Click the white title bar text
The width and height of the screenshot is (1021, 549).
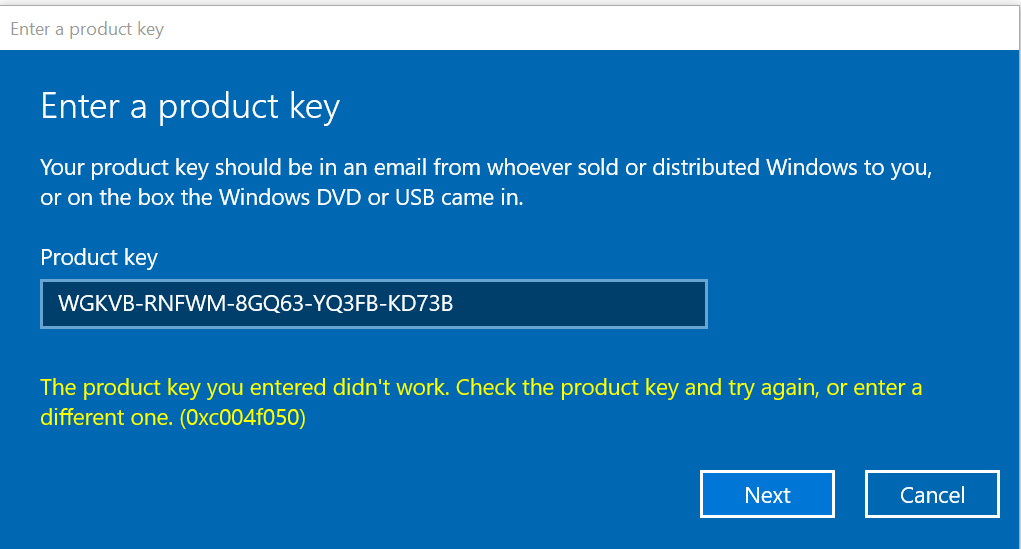(87, 29)
